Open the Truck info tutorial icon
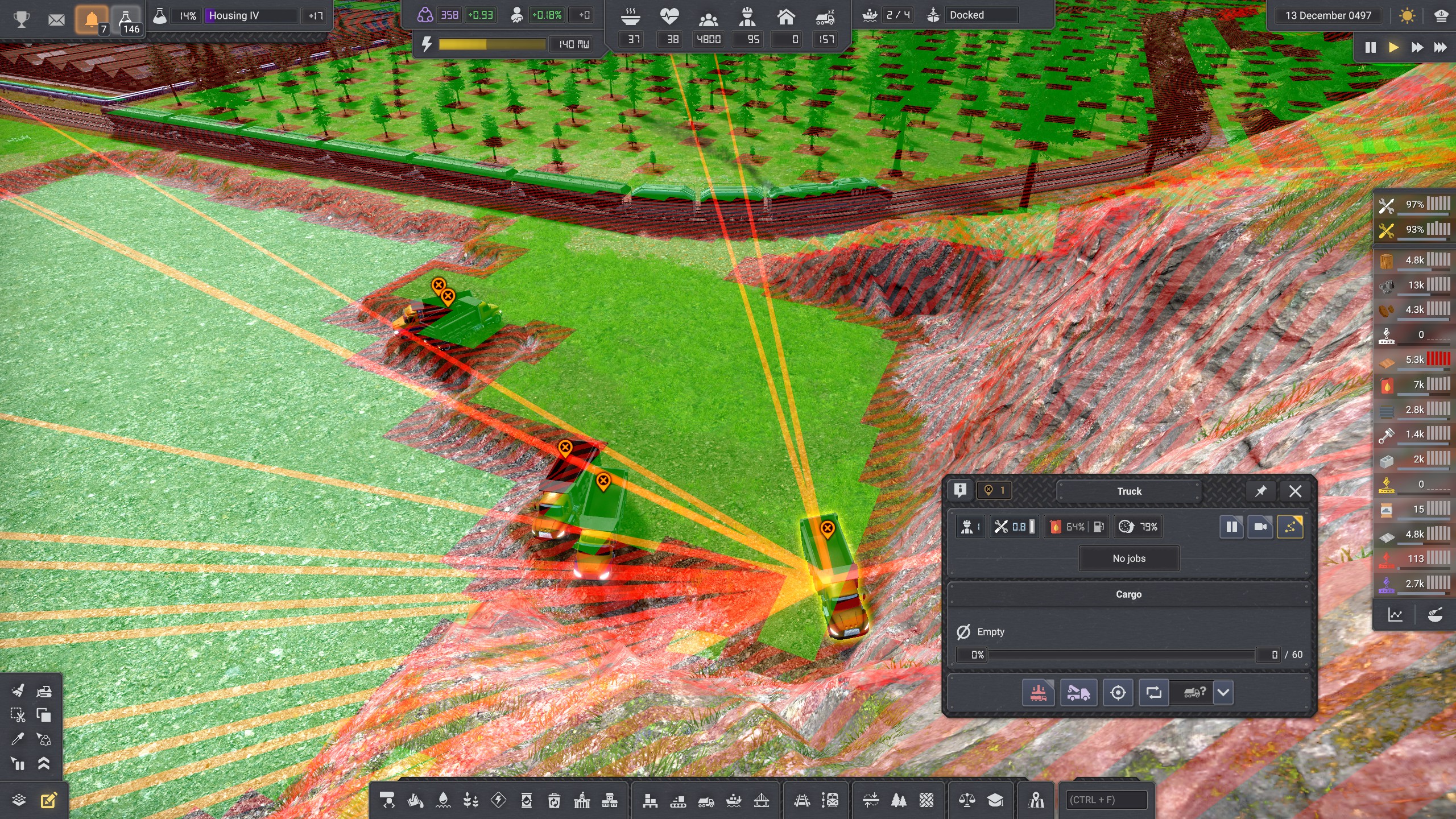Image resolution: width=1456 pixels, height=819 pixels. 961,490
